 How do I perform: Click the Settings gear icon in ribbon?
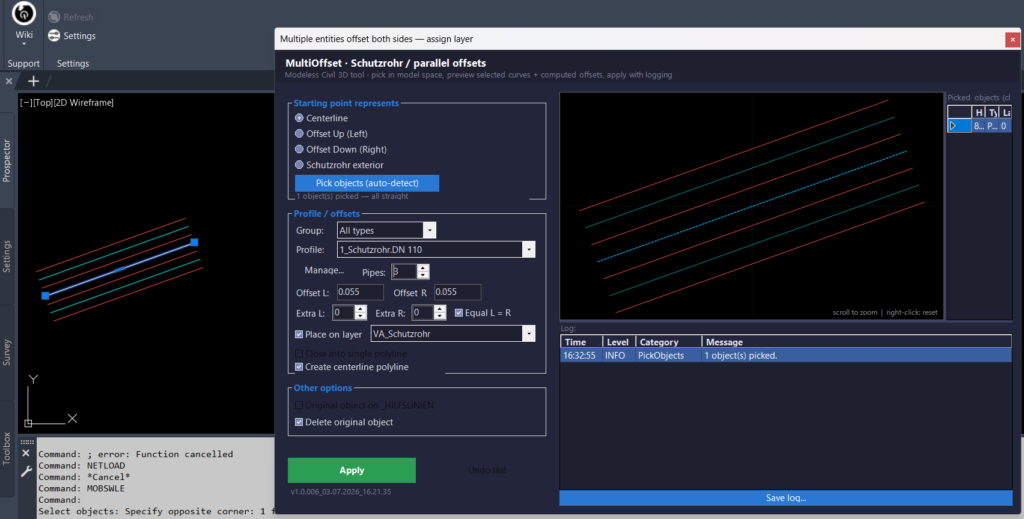(x=54, y=36)
